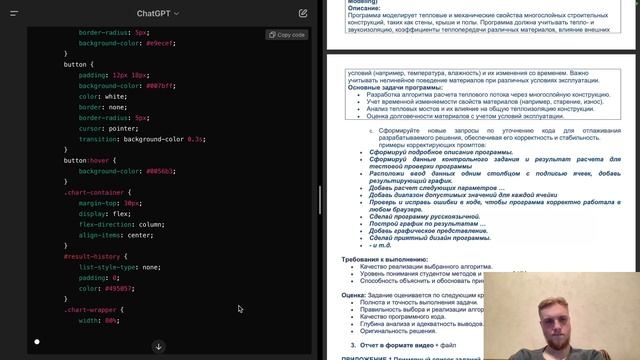Start a new chat with the compose icon

[303, 13]
